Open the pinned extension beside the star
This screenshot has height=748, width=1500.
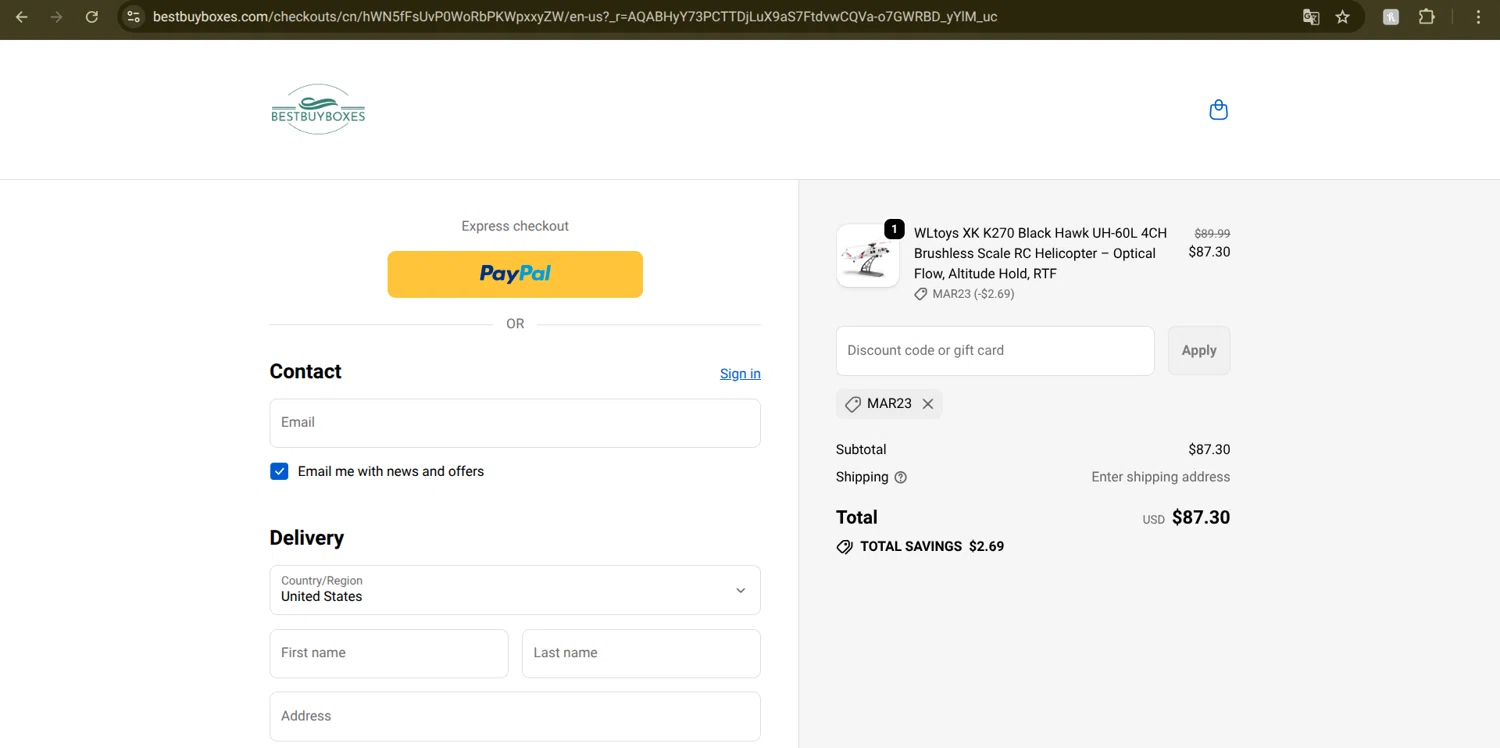point(1391,17)
